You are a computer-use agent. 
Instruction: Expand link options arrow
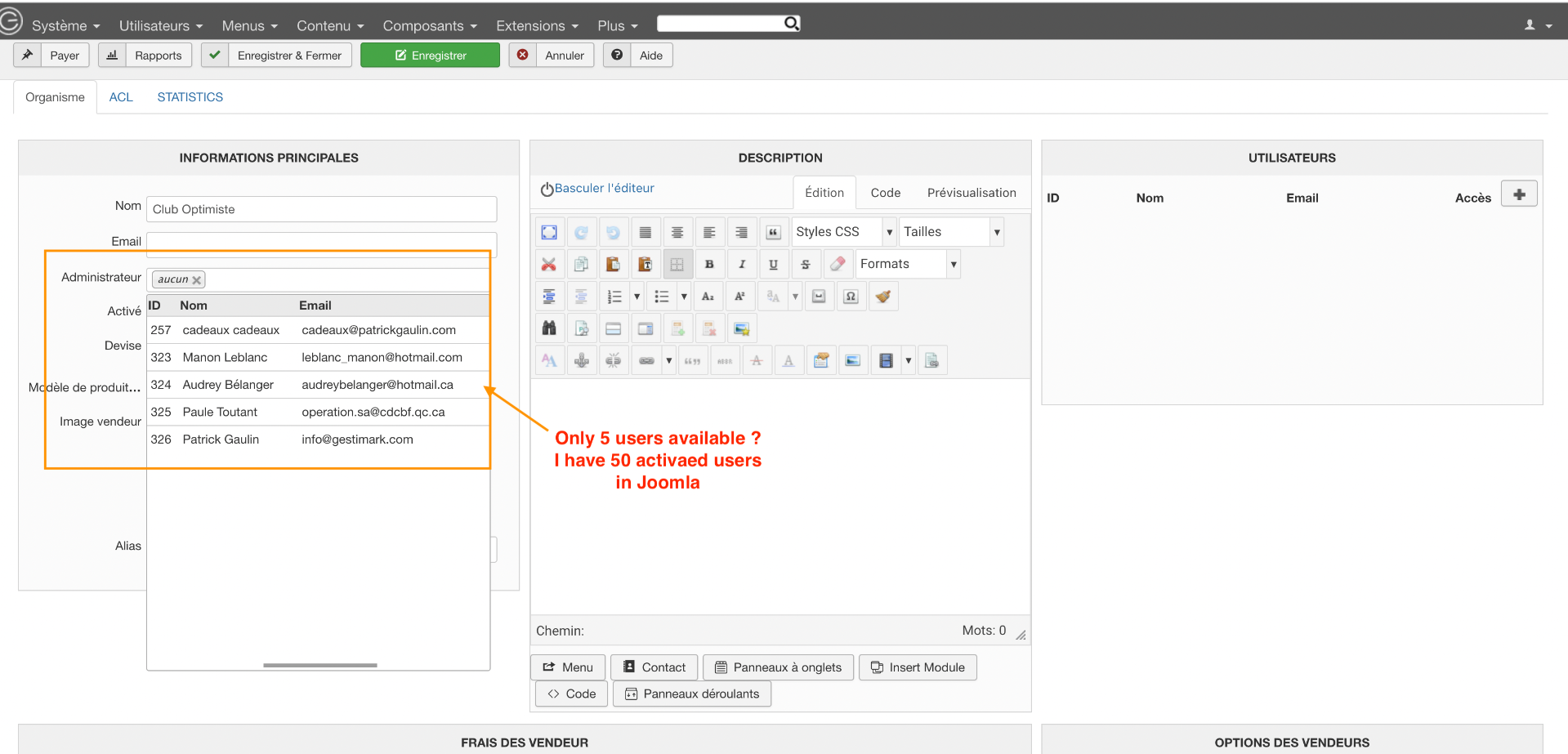(x=668, y=360)
